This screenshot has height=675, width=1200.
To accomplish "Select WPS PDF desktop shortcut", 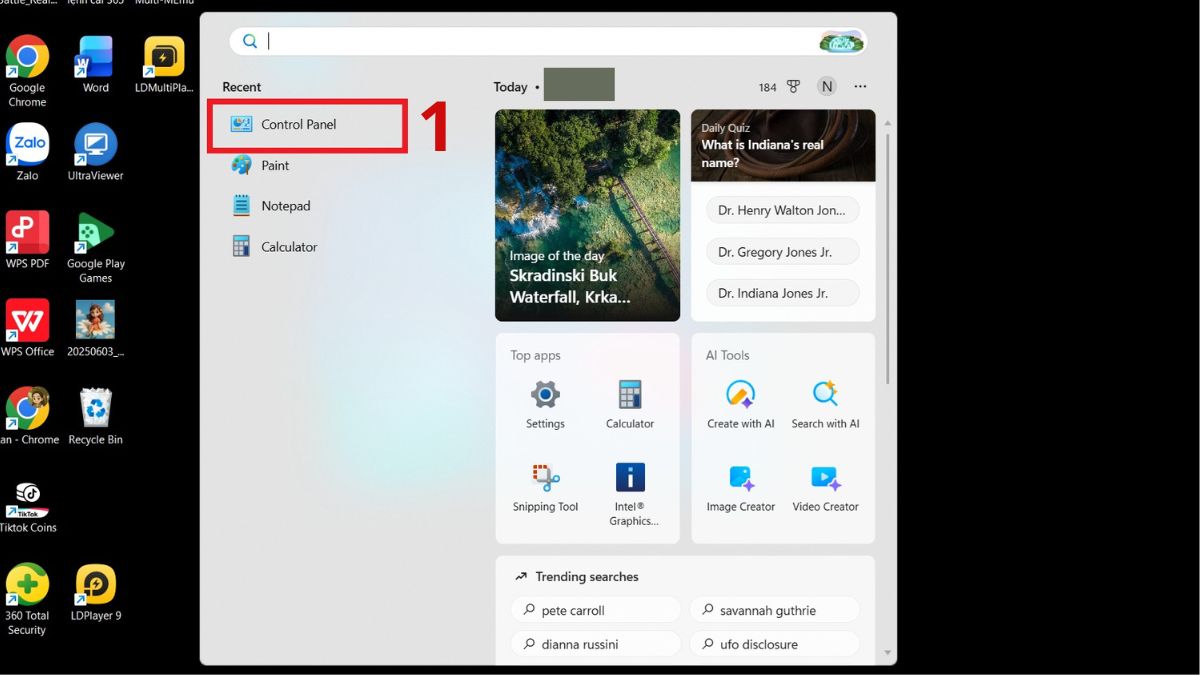I will [x=27, y=240].
